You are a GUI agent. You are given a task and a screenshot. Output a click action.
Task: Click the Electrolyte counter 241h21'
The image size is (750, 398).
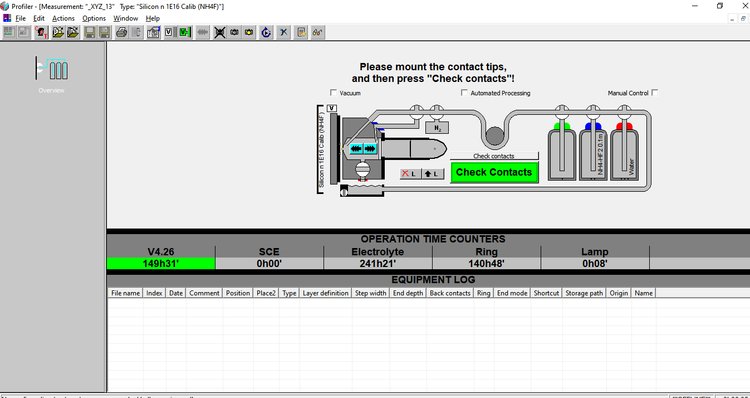click(x=378, y=263)
